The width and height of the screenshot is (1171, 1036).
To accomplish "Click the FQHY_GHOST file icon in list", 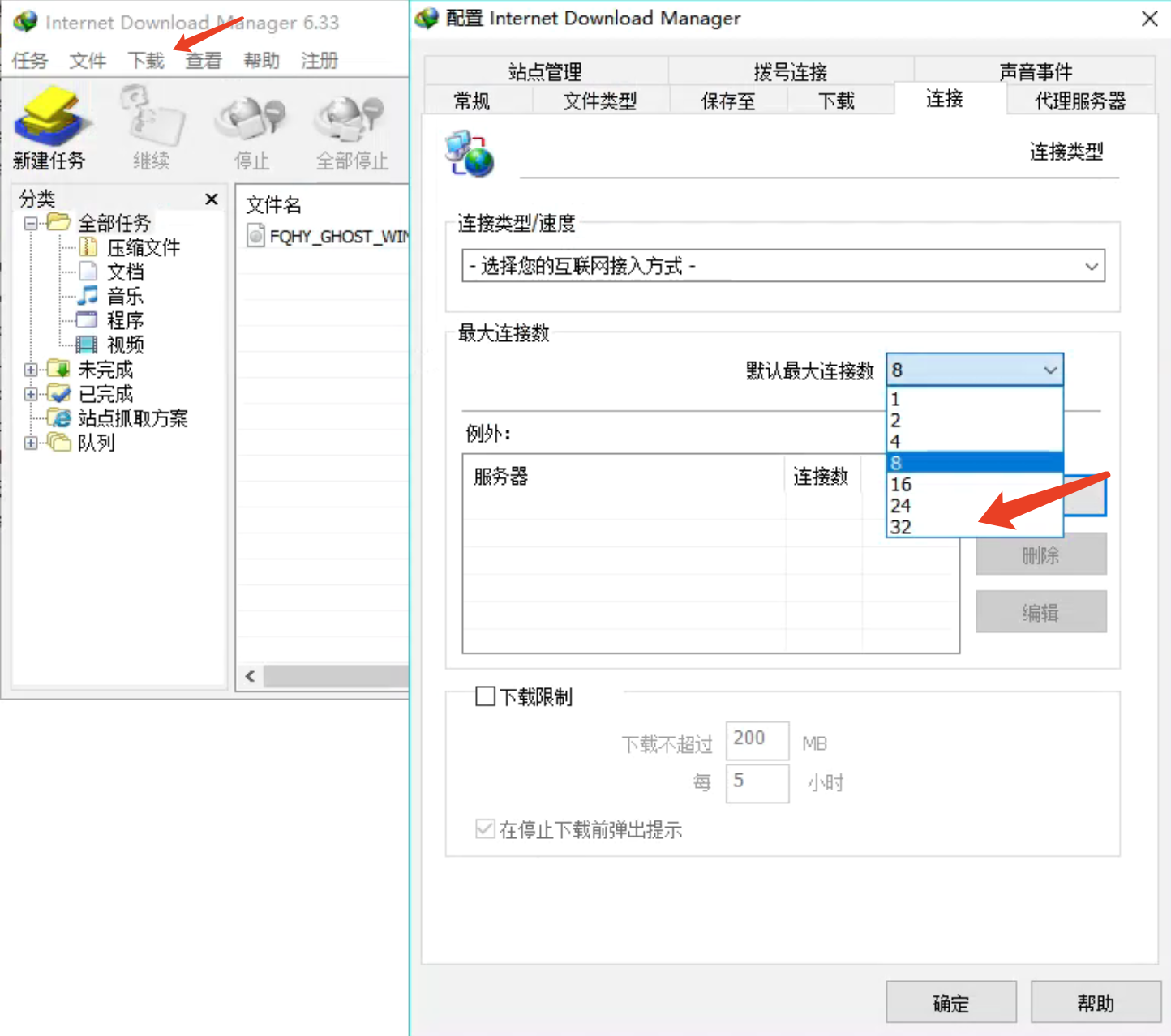I will [x=255, y=236].
